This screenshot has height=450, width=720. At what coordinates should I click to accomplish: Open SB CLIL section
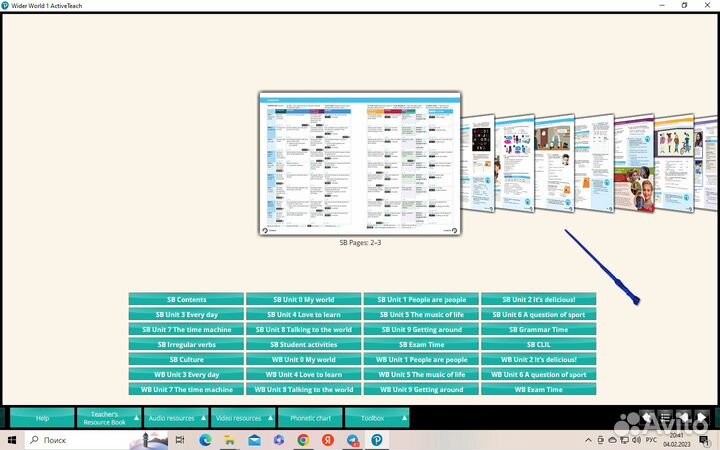[x=539, y=344]
